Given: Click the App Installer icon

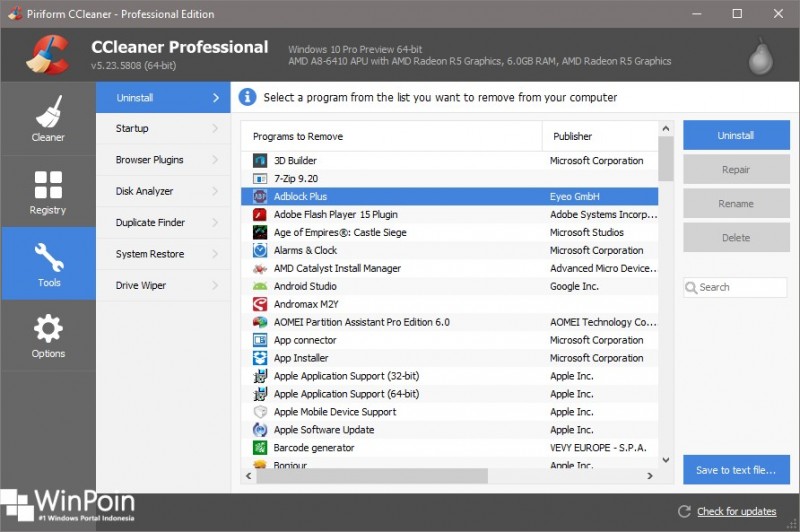Looking at the screenshot, I should [260, 358].
